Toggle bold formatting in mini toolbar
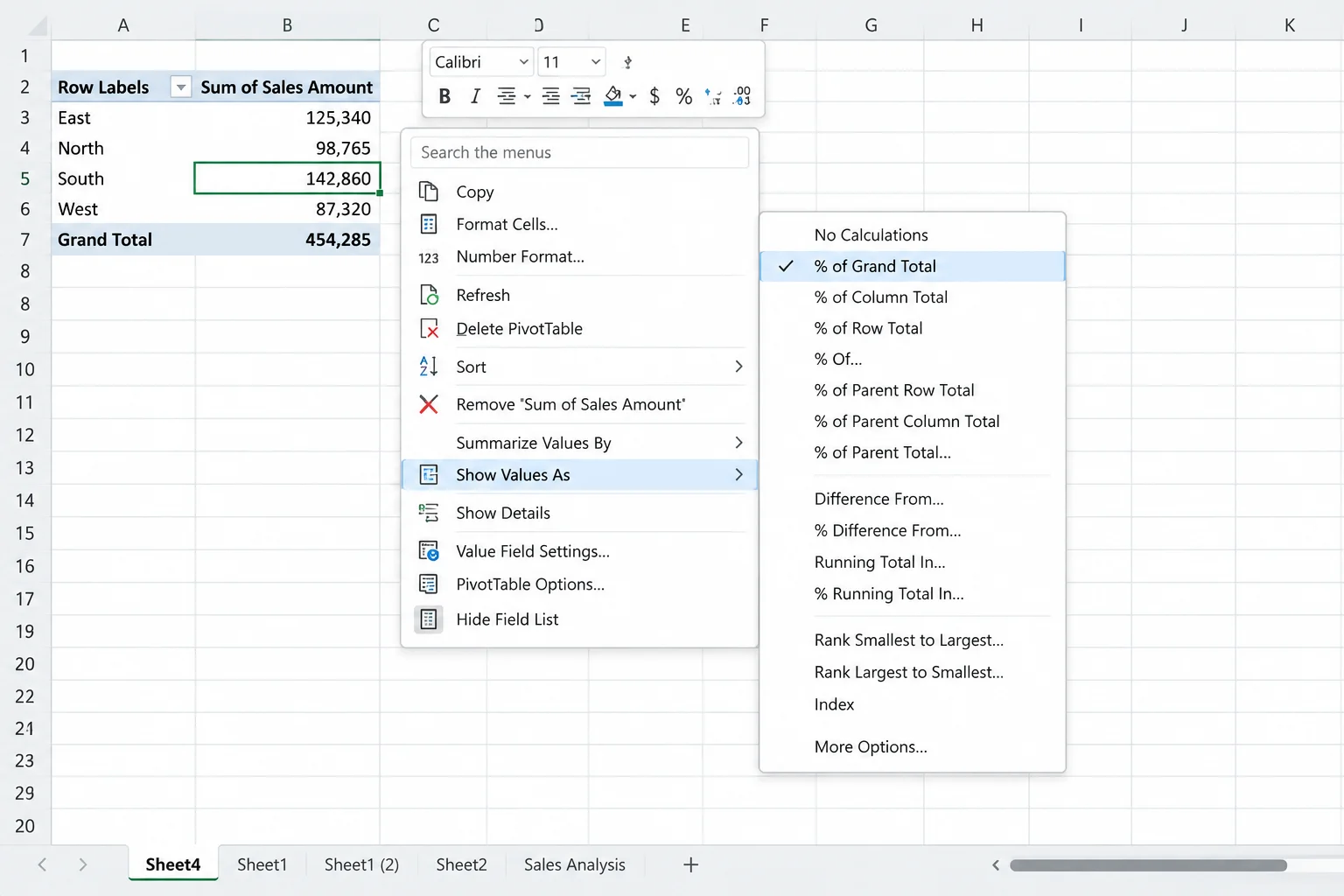The height and width of the screenshot is (896, 1344). pos(444,96)
